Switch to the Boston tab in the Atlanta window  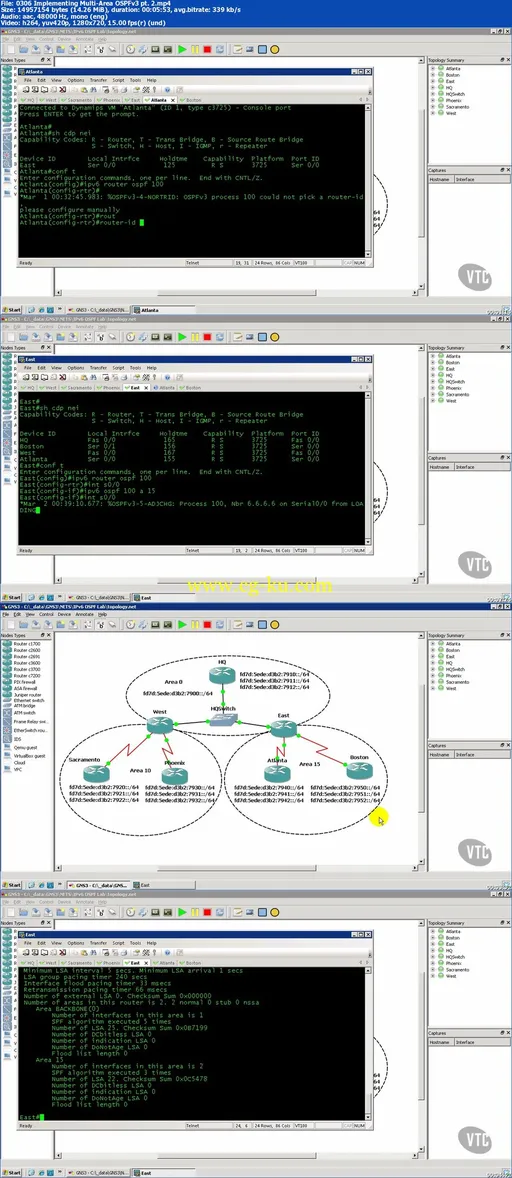coord(191,100)
